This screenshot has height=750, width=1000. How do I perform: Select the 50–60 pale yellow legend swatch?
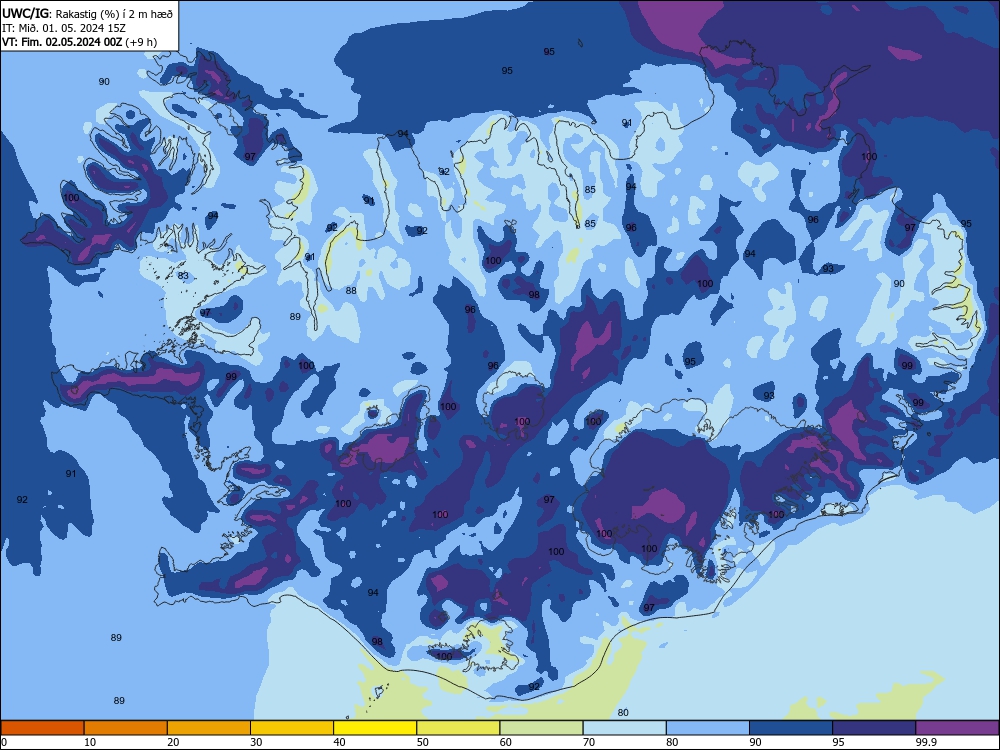458,728
